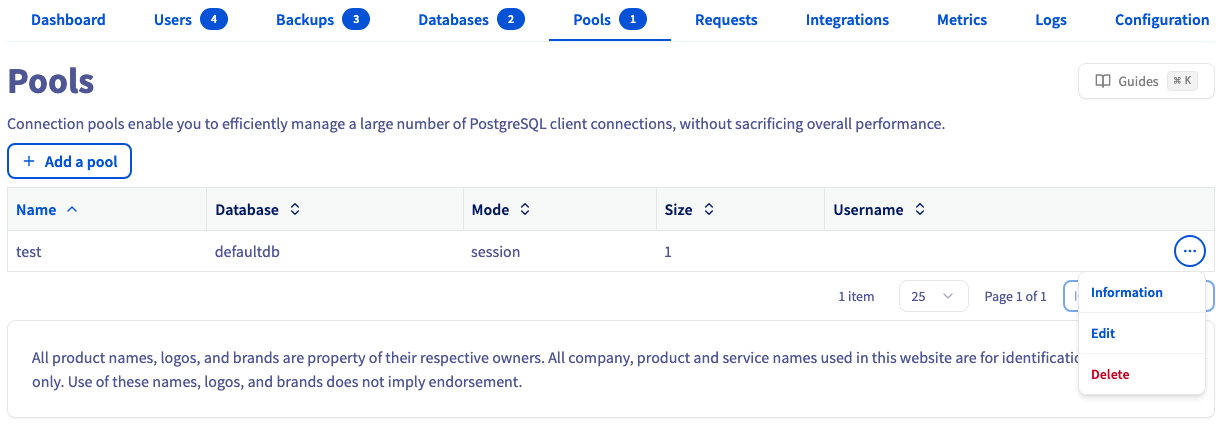Click the Pools page heading

(51, 82)
